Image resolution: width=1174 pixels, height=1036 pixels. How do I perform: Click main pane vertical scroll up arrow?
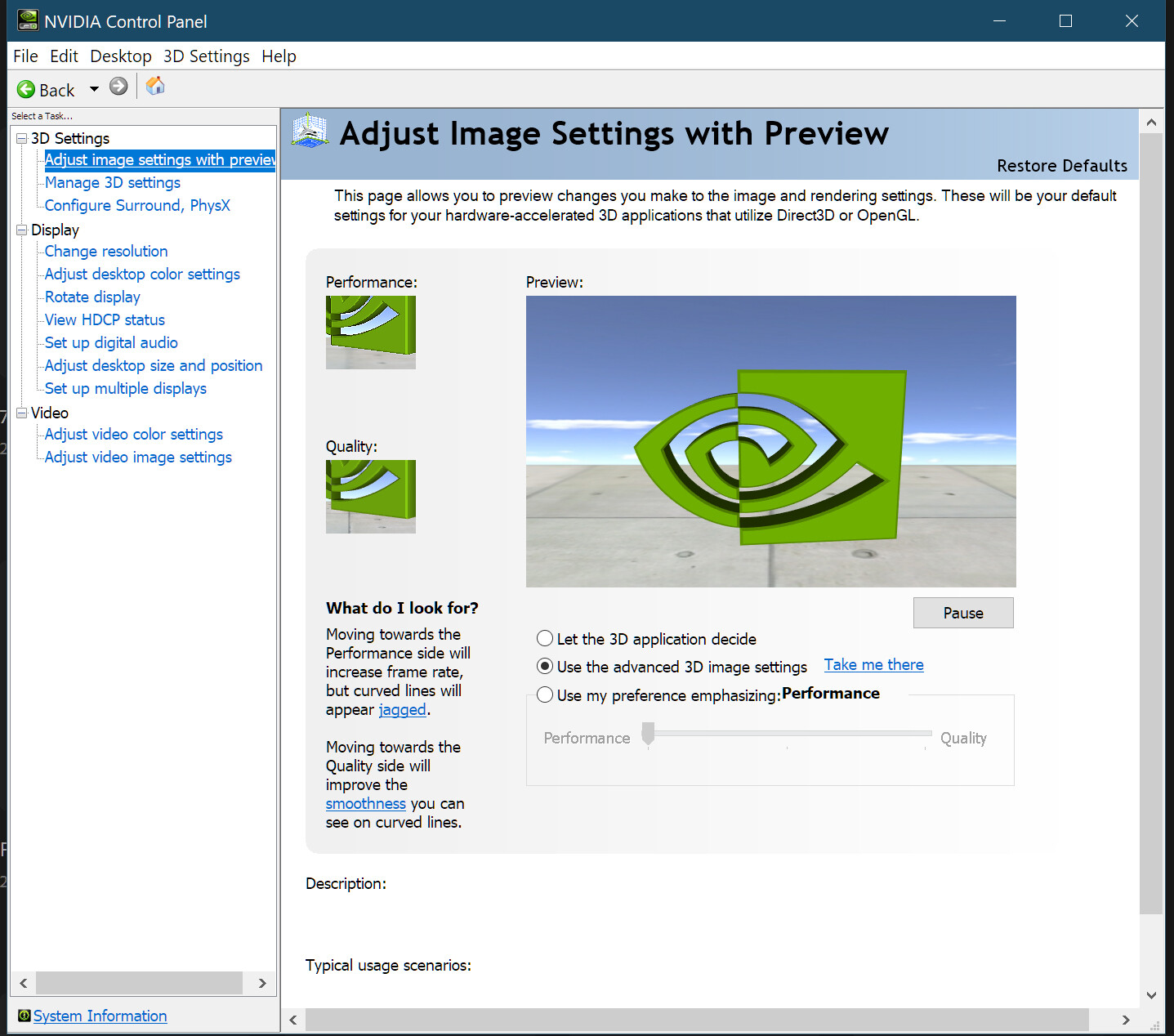tap(1151, 123)
